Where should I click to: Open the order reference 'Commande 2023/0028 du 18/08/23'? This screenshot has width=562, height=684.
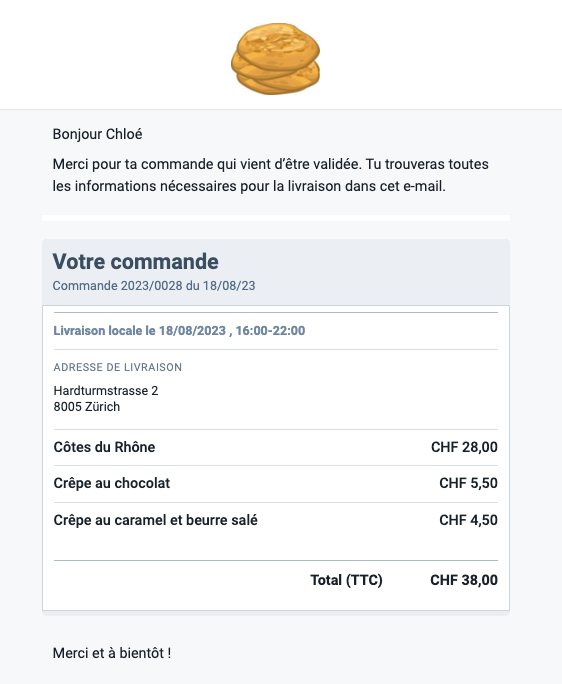click(x=154, y=286)
